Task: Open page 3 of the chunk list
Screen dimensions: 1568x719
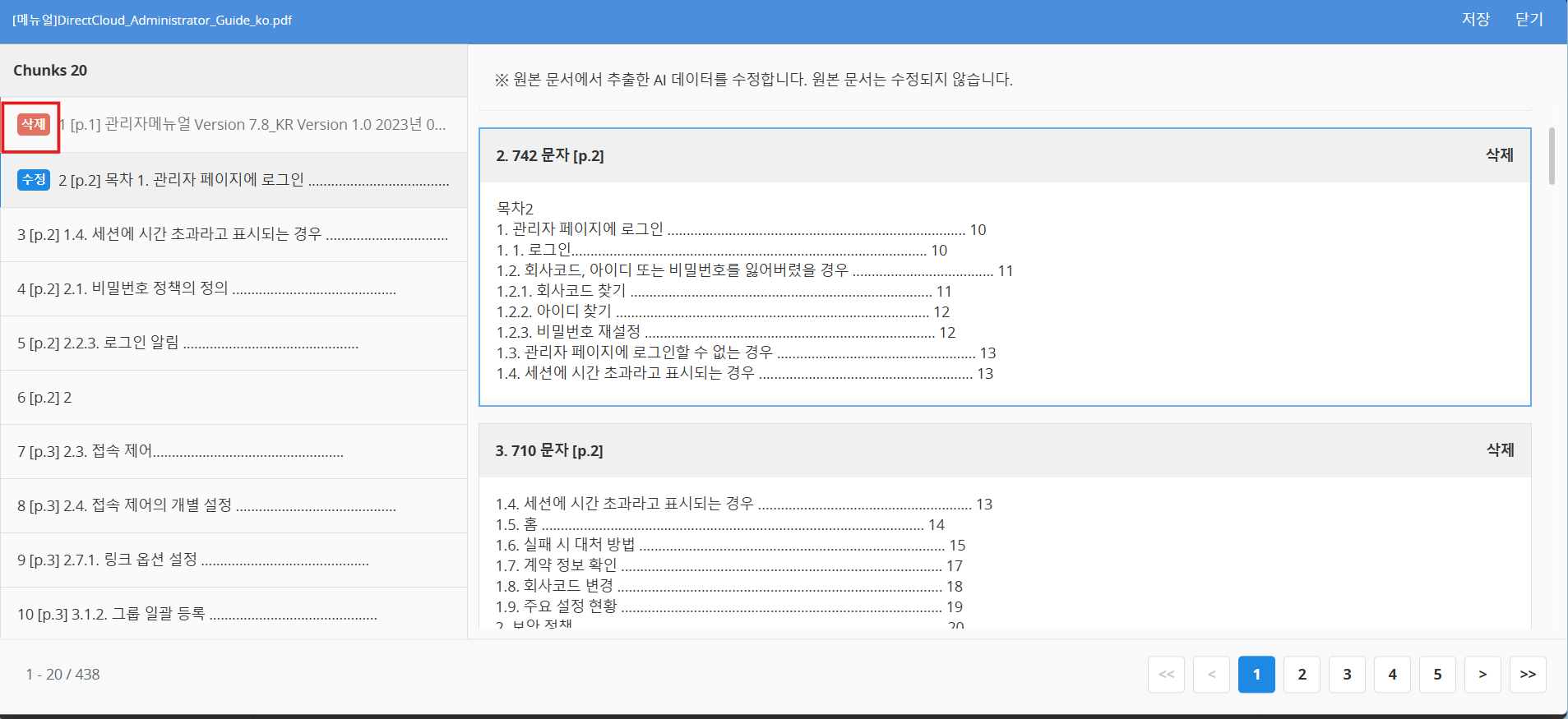Action: [x=1347, y=674]
